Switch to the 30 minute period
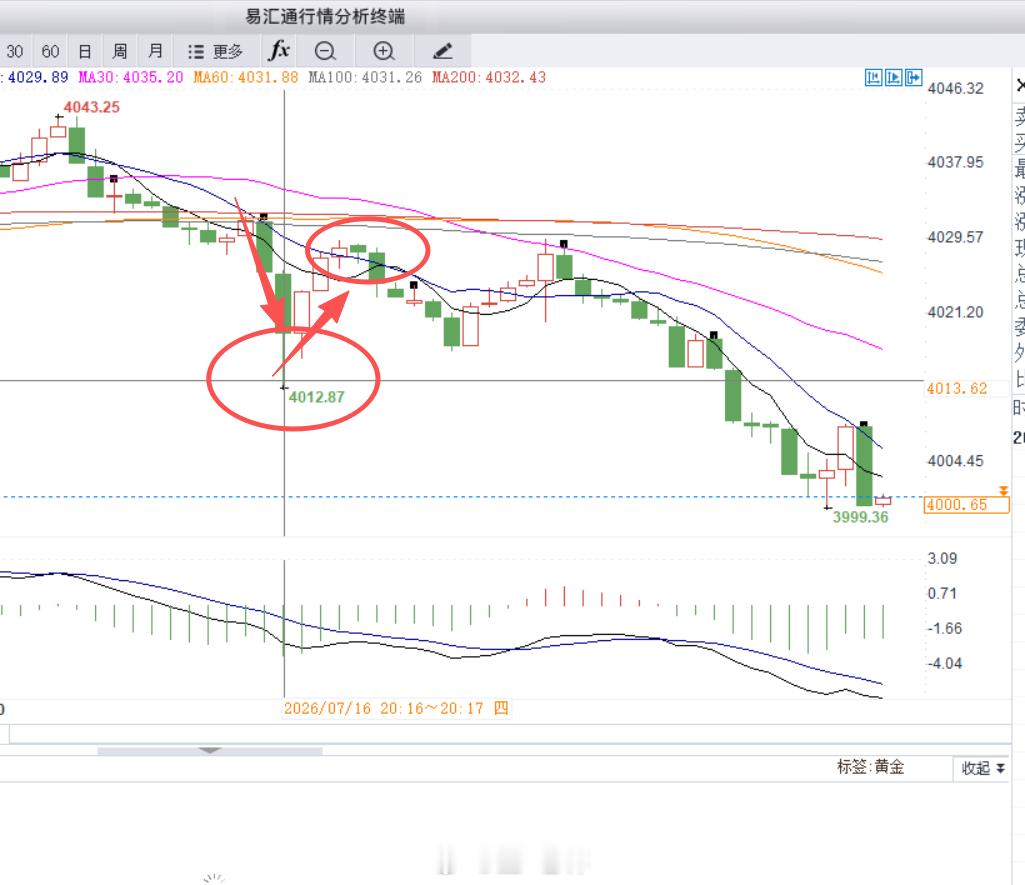 tap(14, 52)
